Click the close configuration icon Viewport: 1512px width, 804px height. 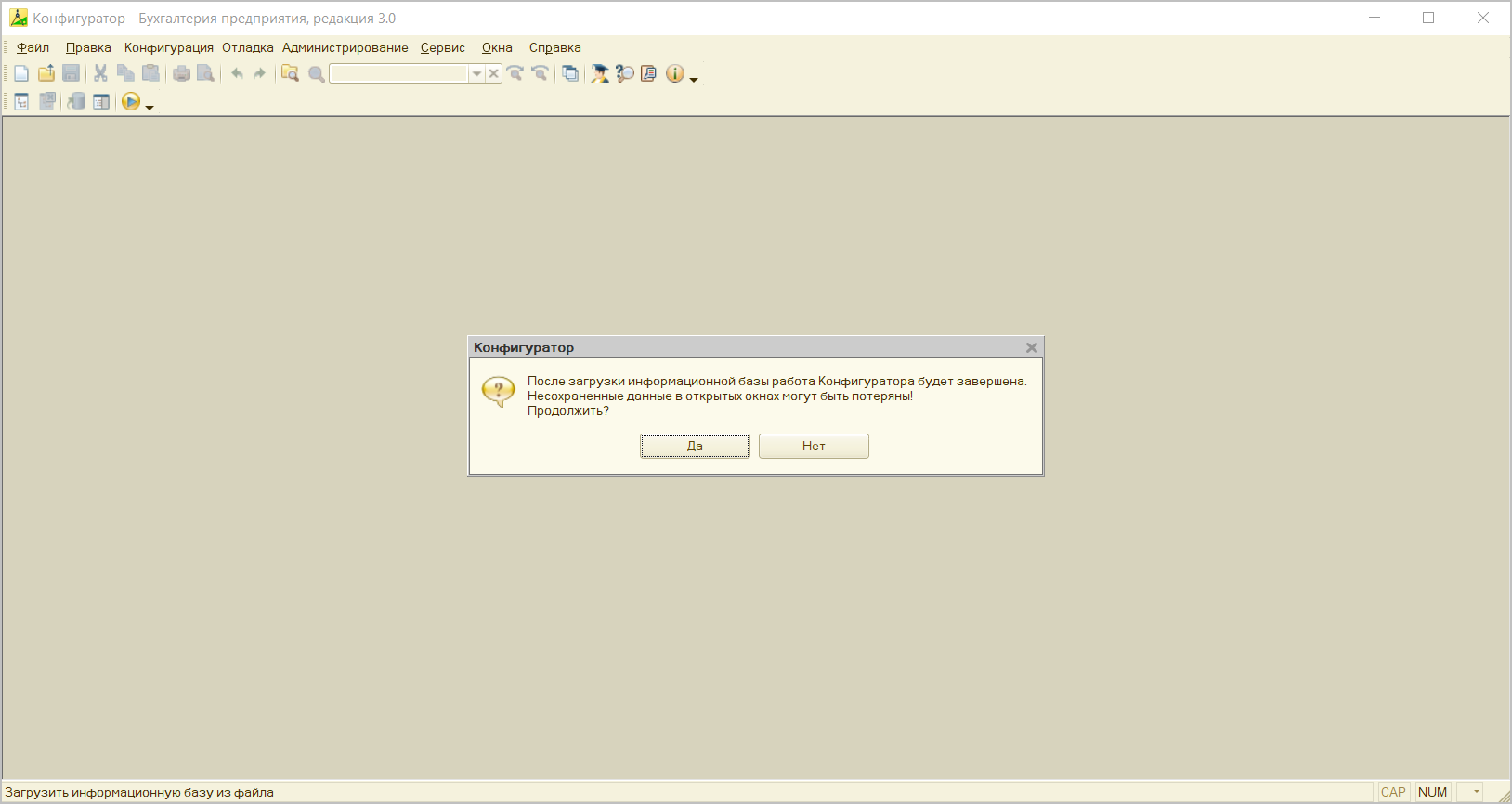47,102
